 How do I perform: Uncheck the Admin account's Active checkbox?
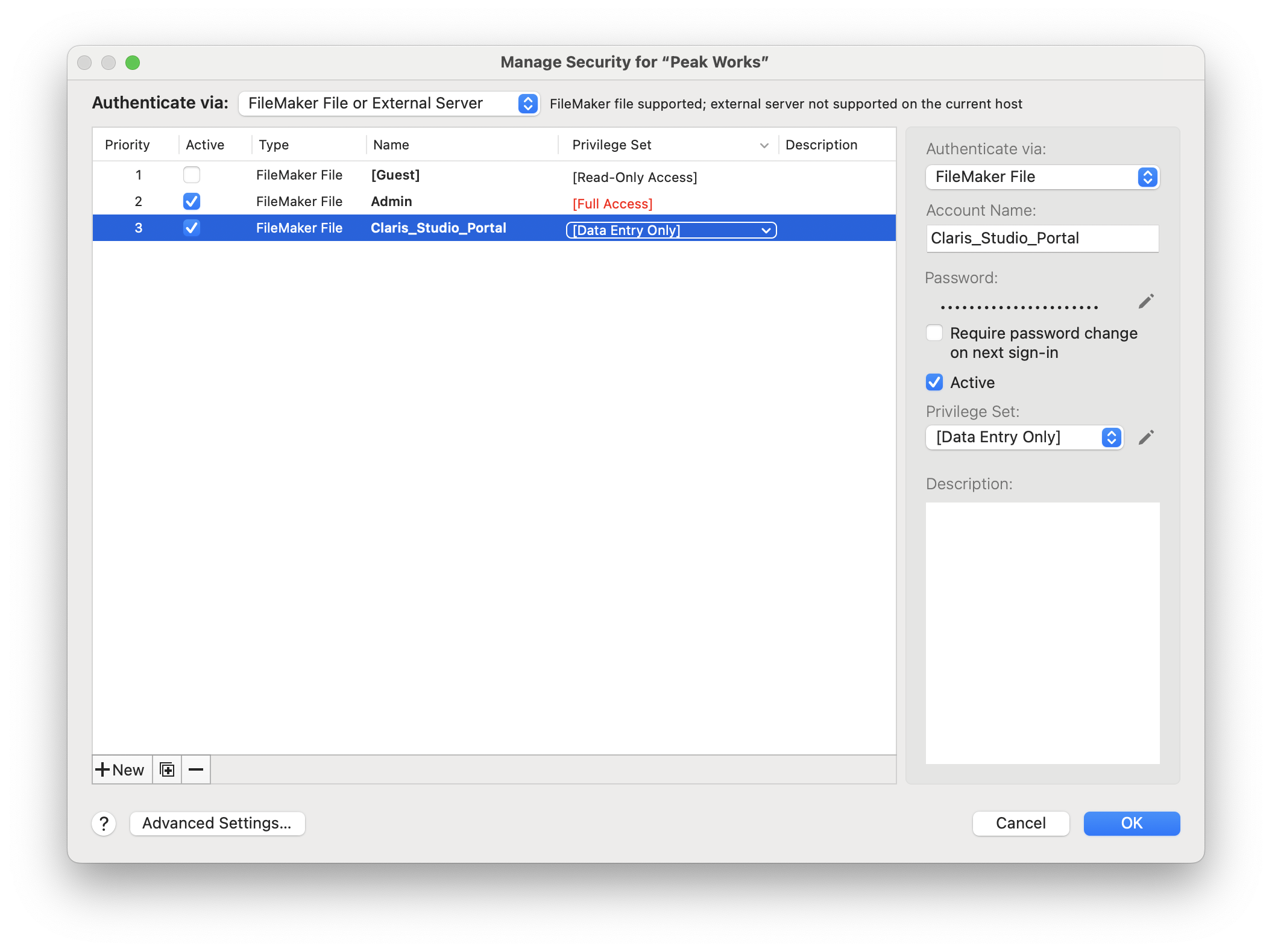(192, 201)
